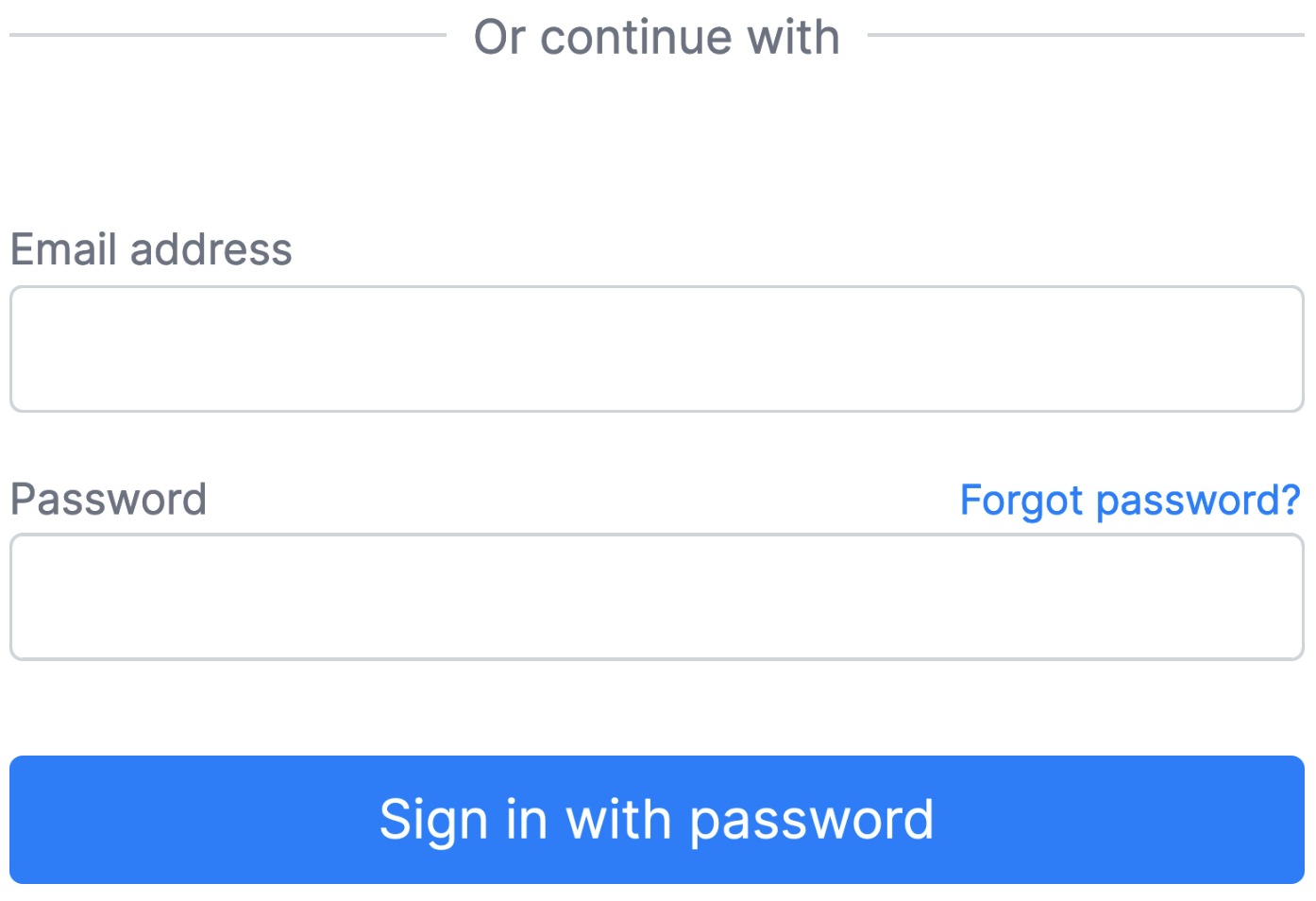Activate the field above the Password label
Viewport: 1316px width, 901px height.
[x=657, y=349]
